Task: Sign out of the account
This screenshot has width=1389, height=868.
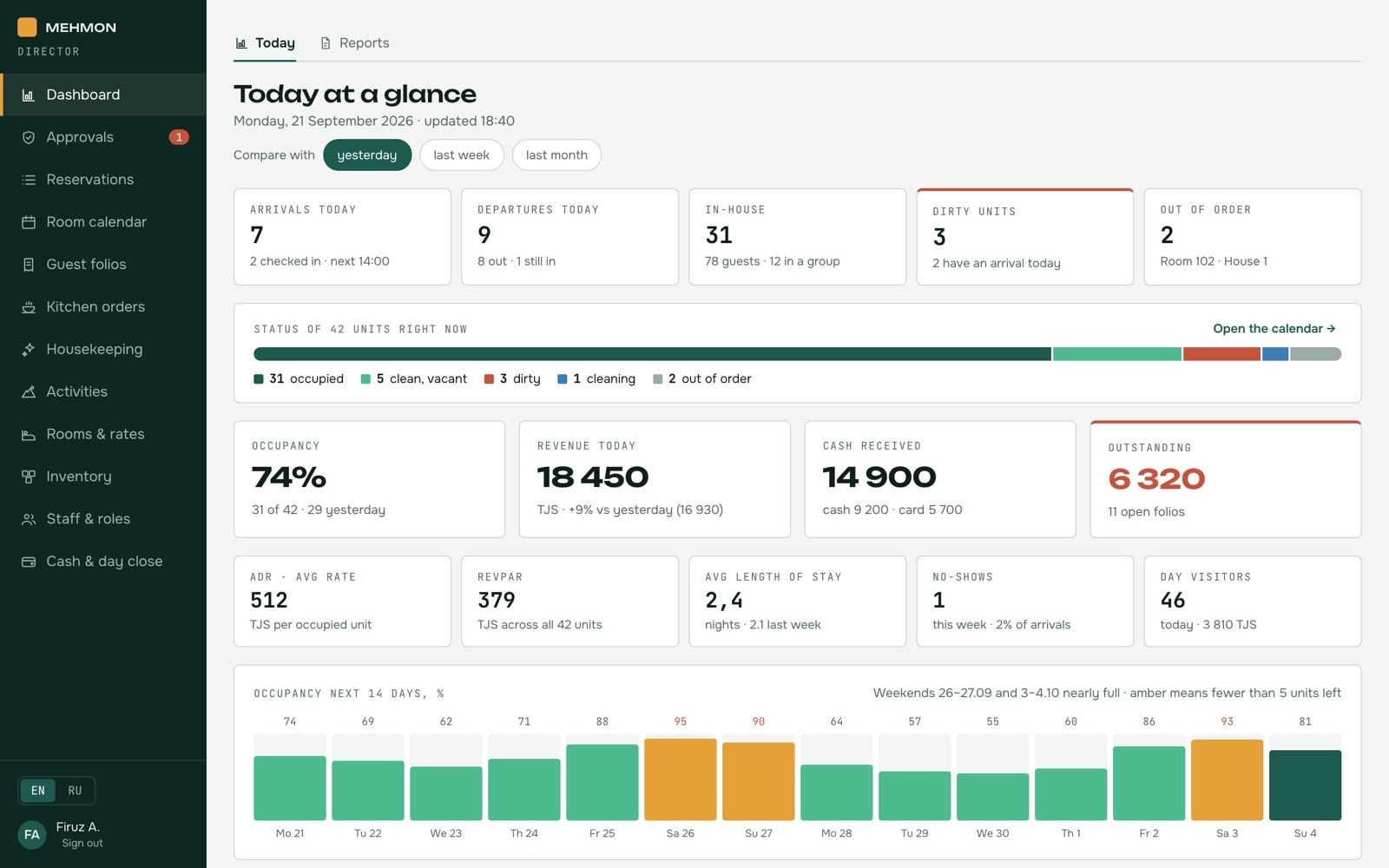Action: pos(82,844)
